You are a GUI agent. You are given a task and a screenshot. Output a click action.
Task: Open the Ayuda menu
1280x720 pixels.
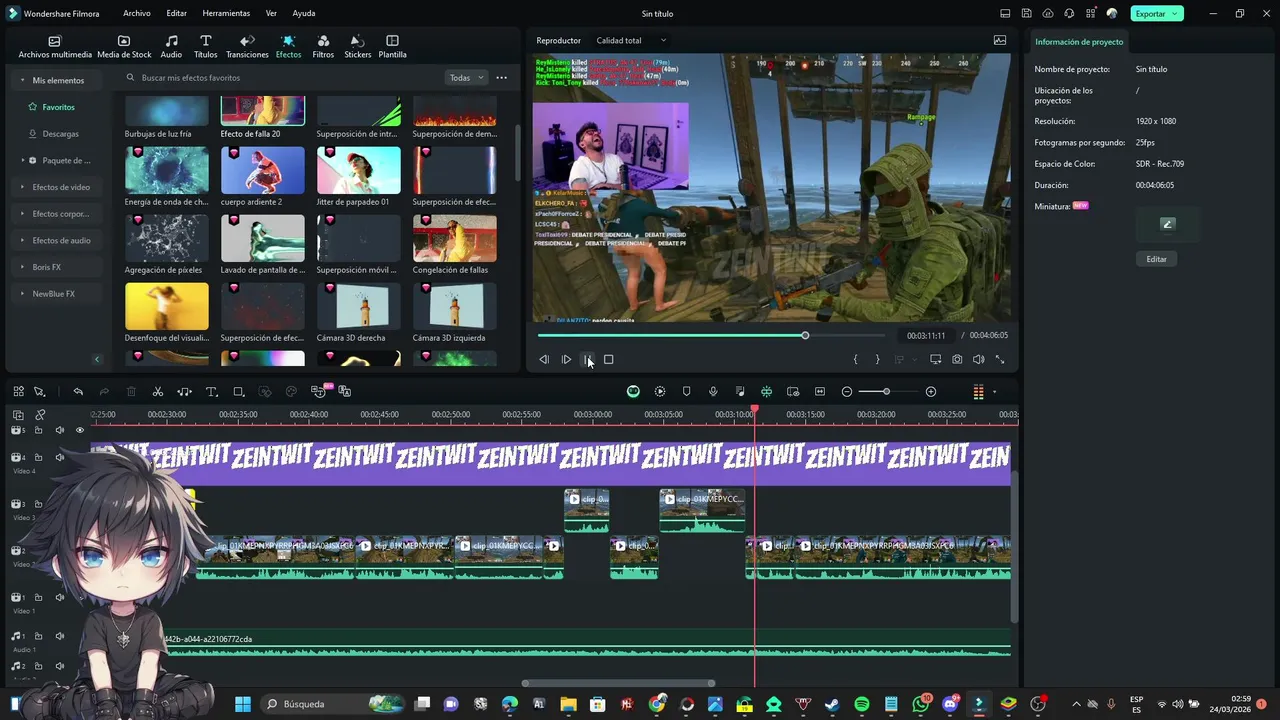coord(304,14)
